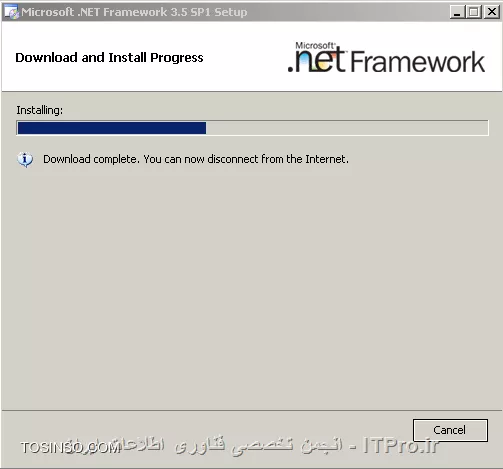
Task: Close the .NET Framework setup window
Action: pos(491,12)
